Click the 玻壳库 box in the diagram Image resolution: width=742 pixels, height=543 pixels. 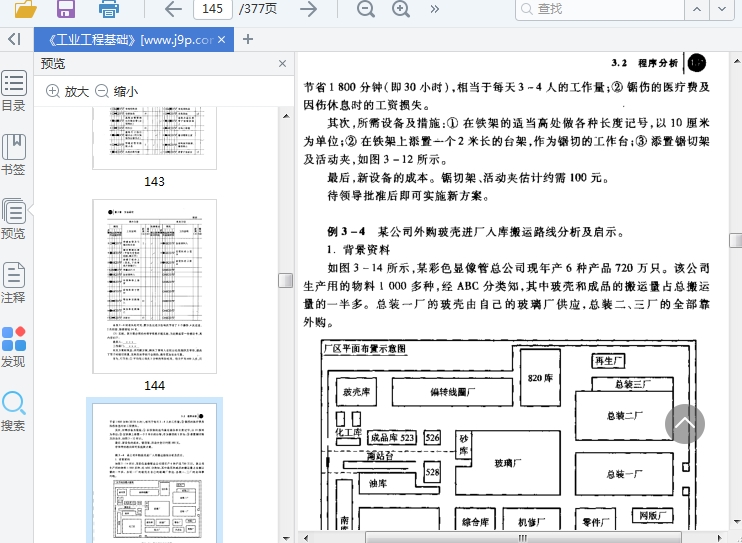356,392
